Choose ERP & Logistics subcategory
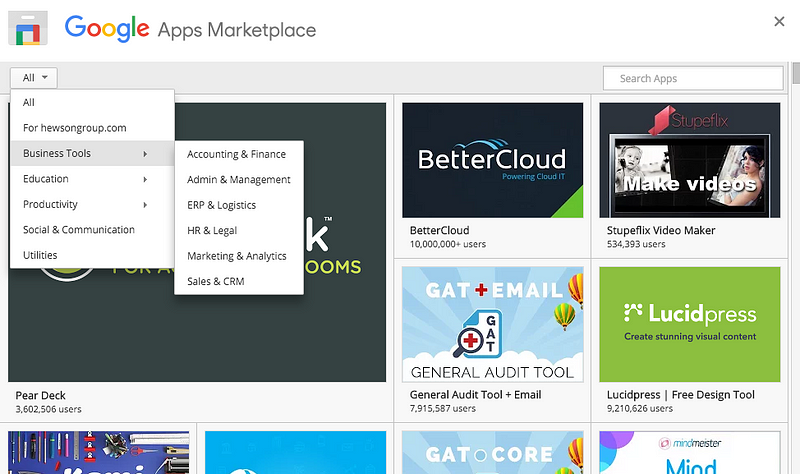The height and width of the screenshot is (474, 800). 239,205
